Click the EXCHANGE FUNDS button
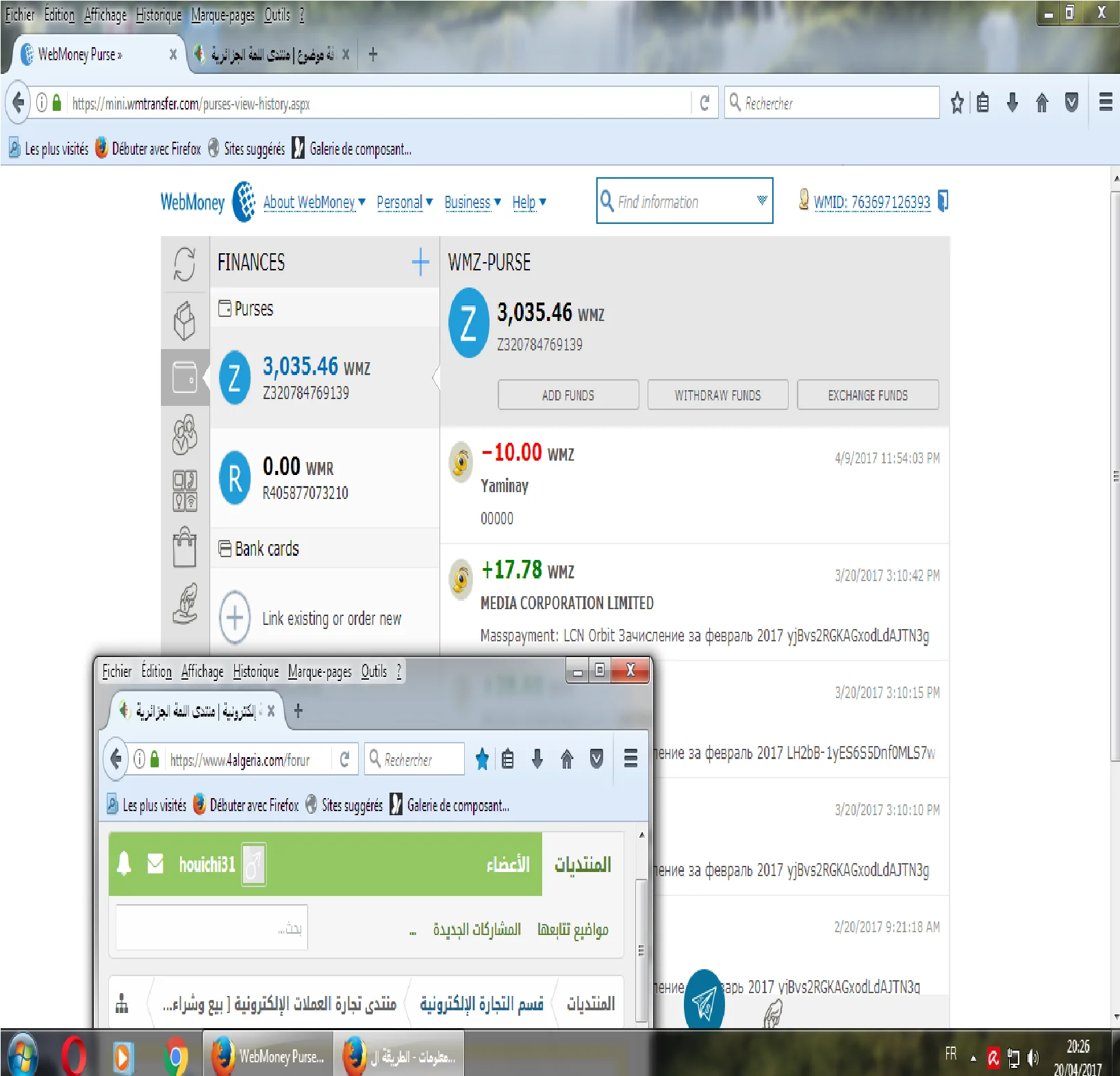Viewport: 1120px width, 1076px height. click(867, 395)
